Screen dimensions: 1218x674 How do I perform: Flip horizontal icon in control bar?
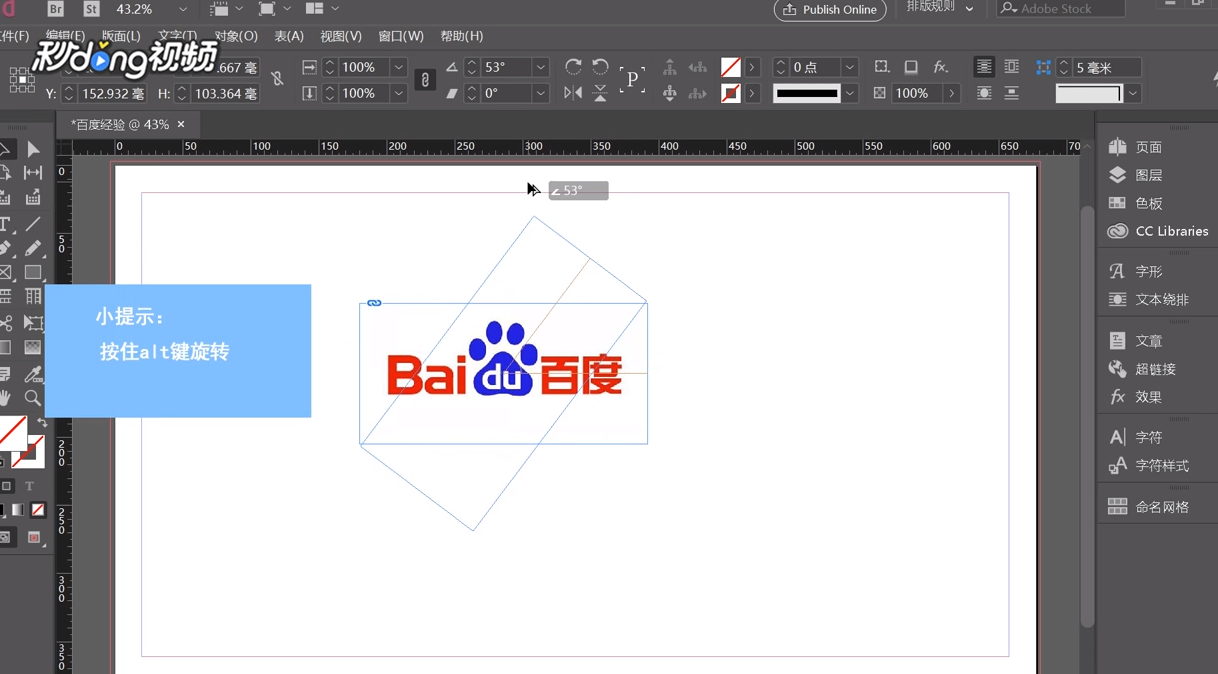point(573,93)
